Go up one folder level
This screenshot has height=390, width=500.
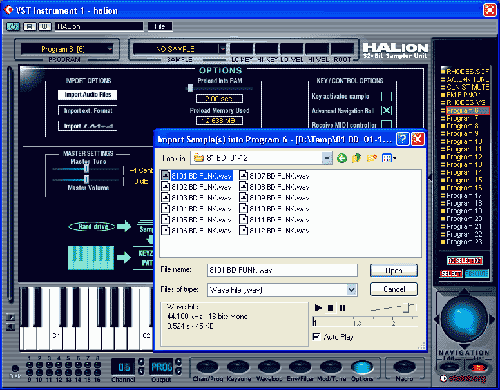(356, 158)
